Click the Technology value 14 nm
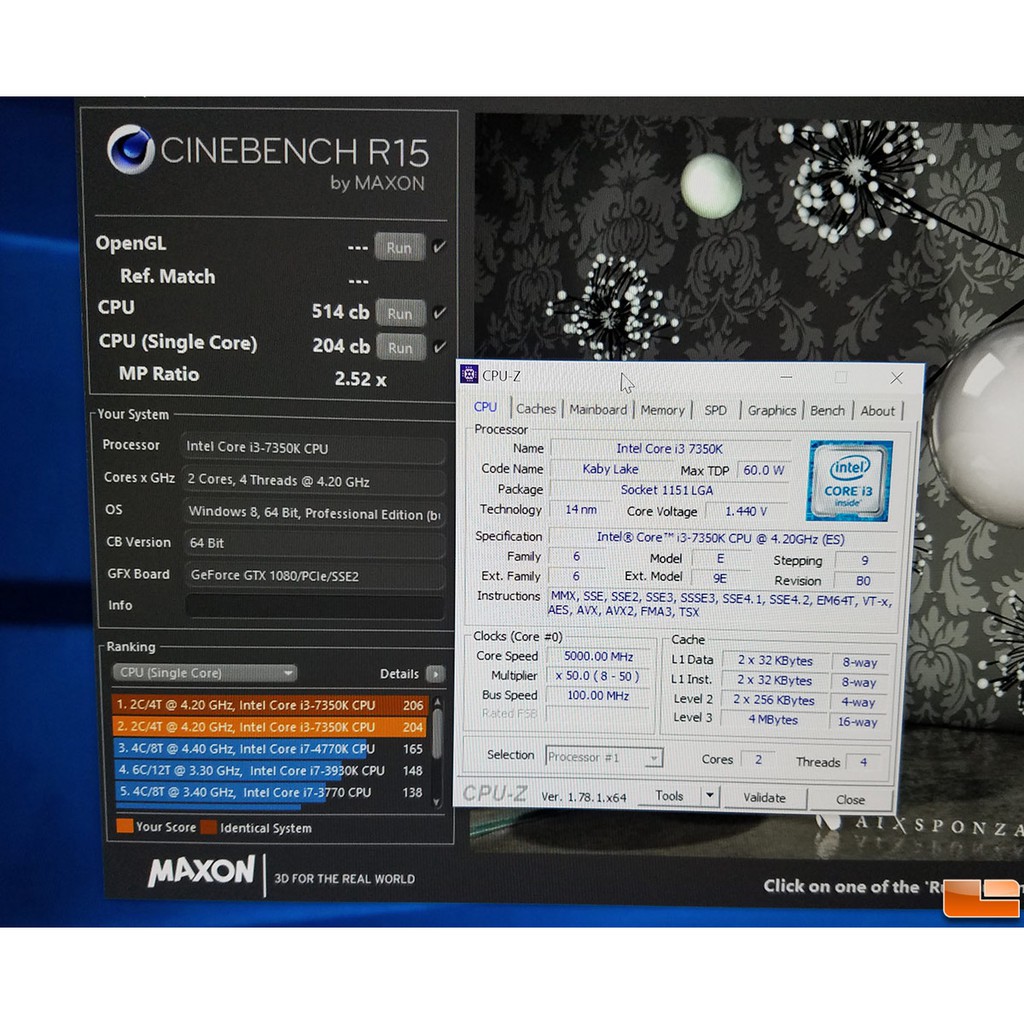The width and height of the screenshot is (1024, 1024). click(580, 509)
